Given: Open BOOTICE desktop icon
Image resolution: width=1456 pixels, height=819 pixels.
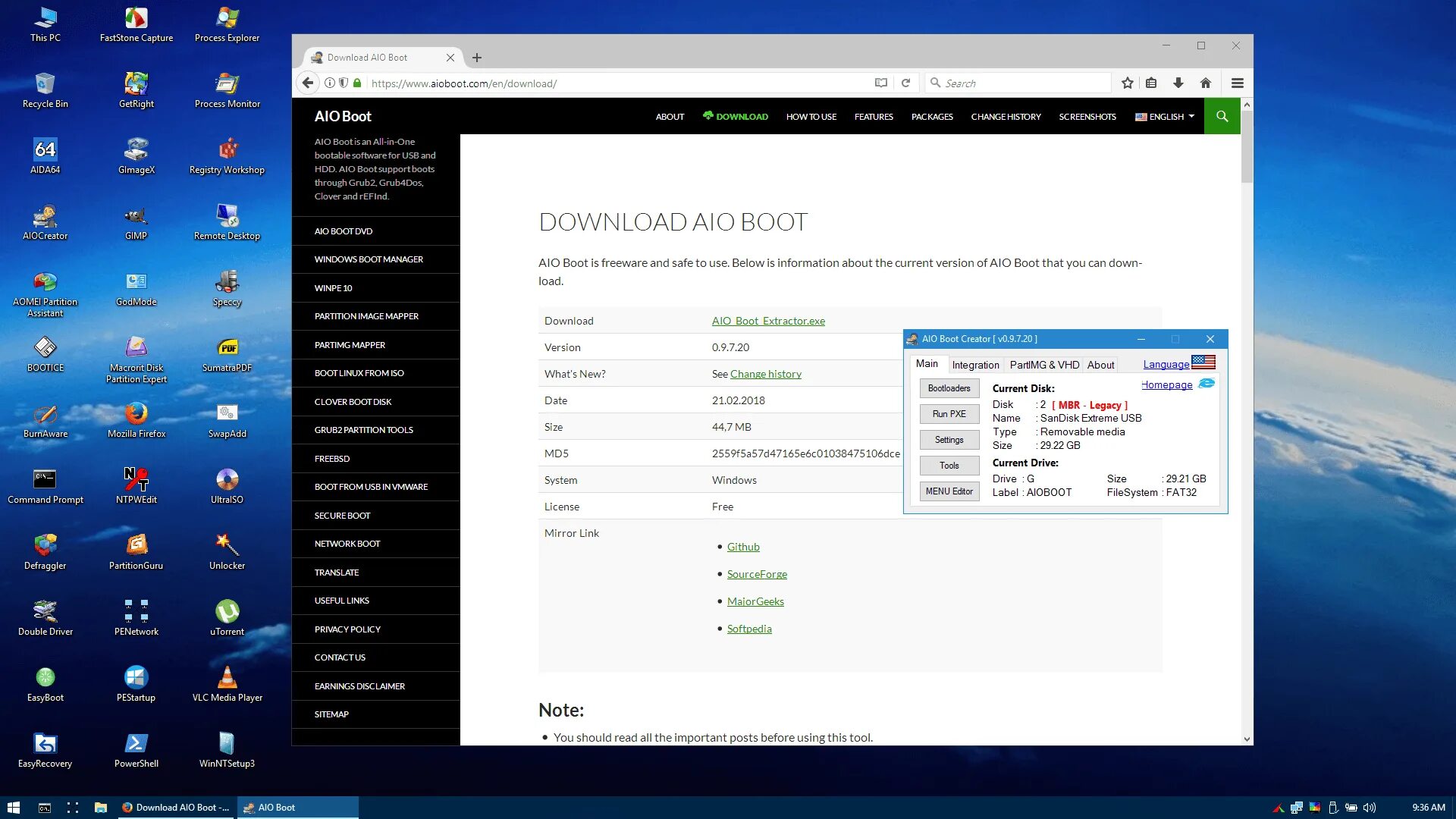Looking at the screenshot, I should click(x=45, y=348).
